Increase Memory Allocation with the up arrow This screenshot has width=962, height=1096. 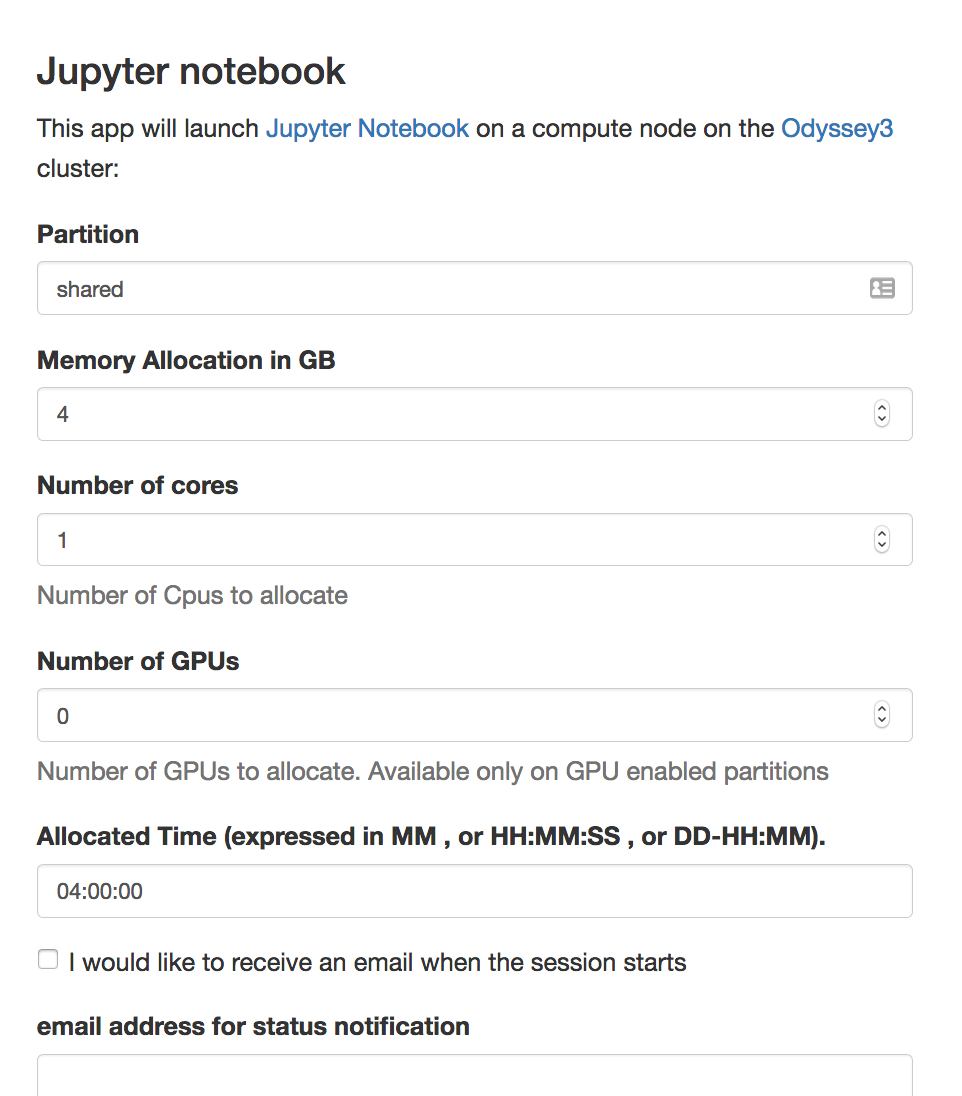pos(882,408)
